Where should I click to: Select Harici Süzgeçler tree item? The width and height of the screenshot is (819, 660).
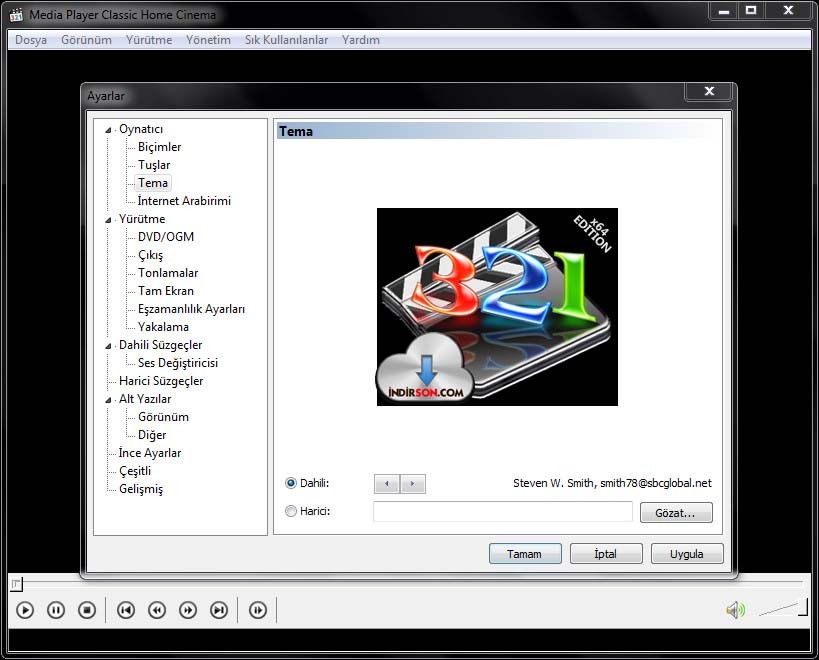(161, 381)
